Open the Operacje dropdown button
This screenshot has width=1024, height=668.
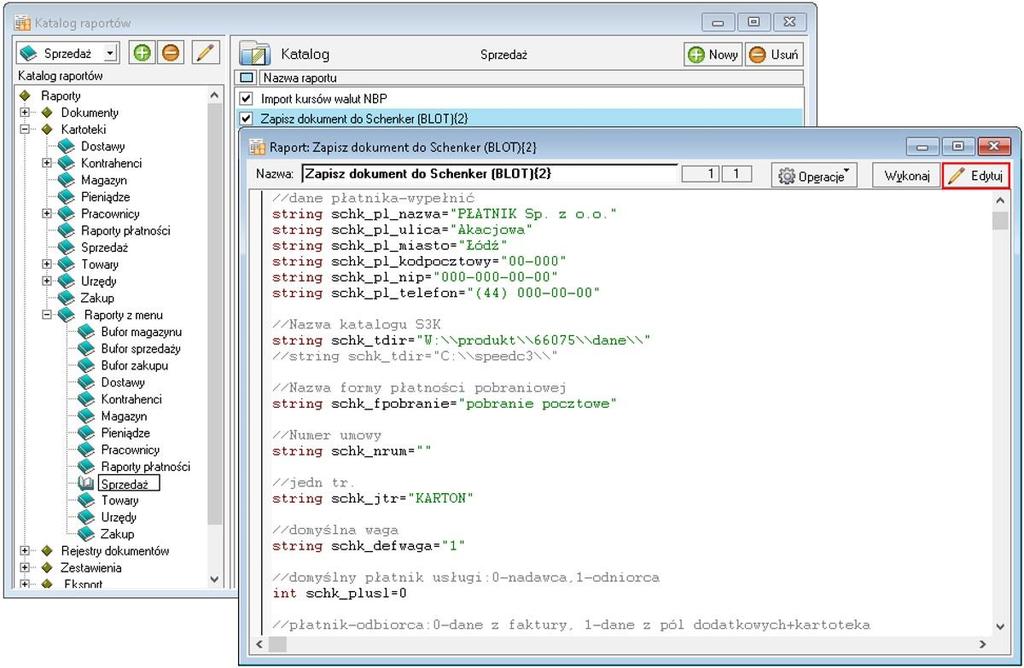click(x=814, y=176)
